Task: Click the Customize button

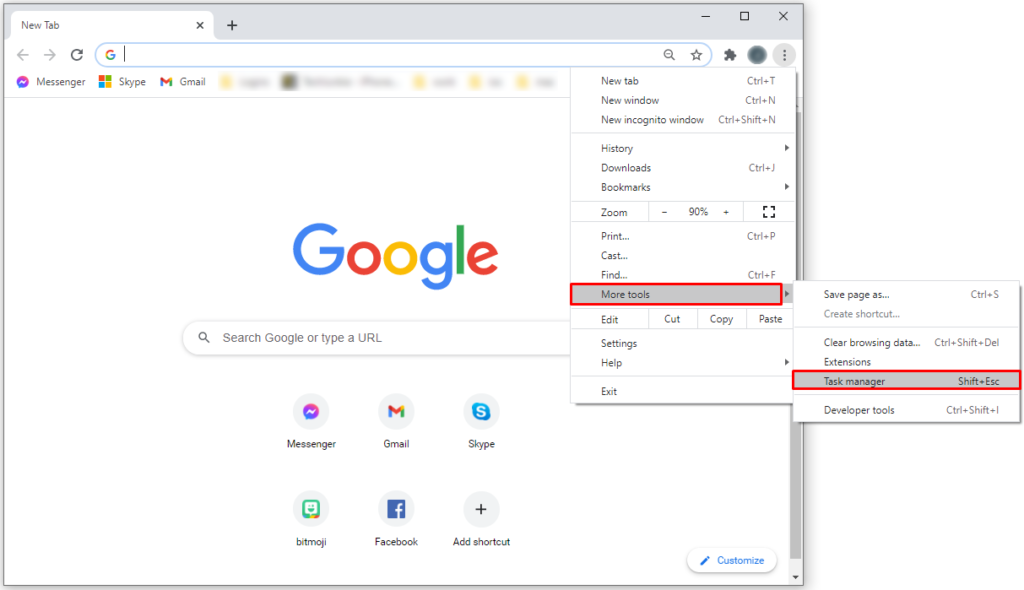Action: [x=731, y=560]
